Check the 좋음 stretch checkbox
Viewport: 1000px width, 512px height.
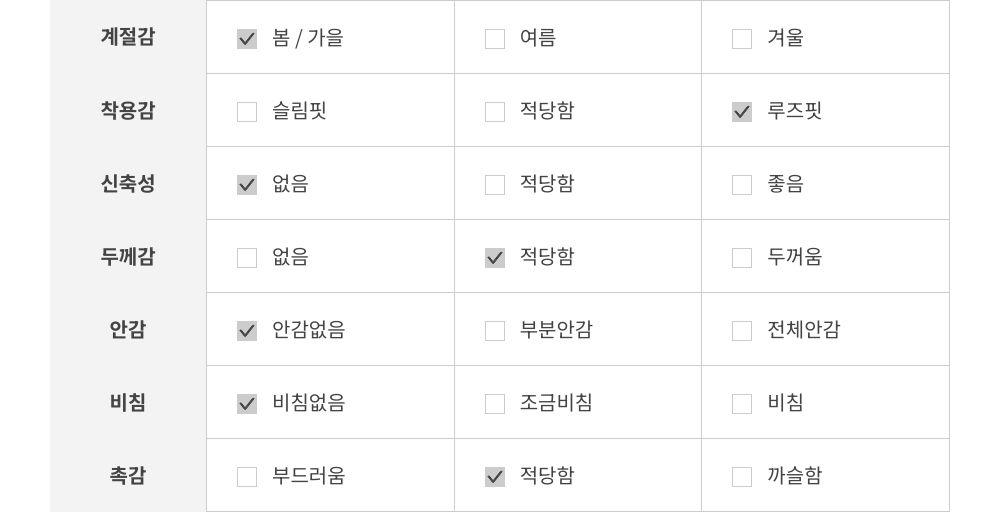742,185
